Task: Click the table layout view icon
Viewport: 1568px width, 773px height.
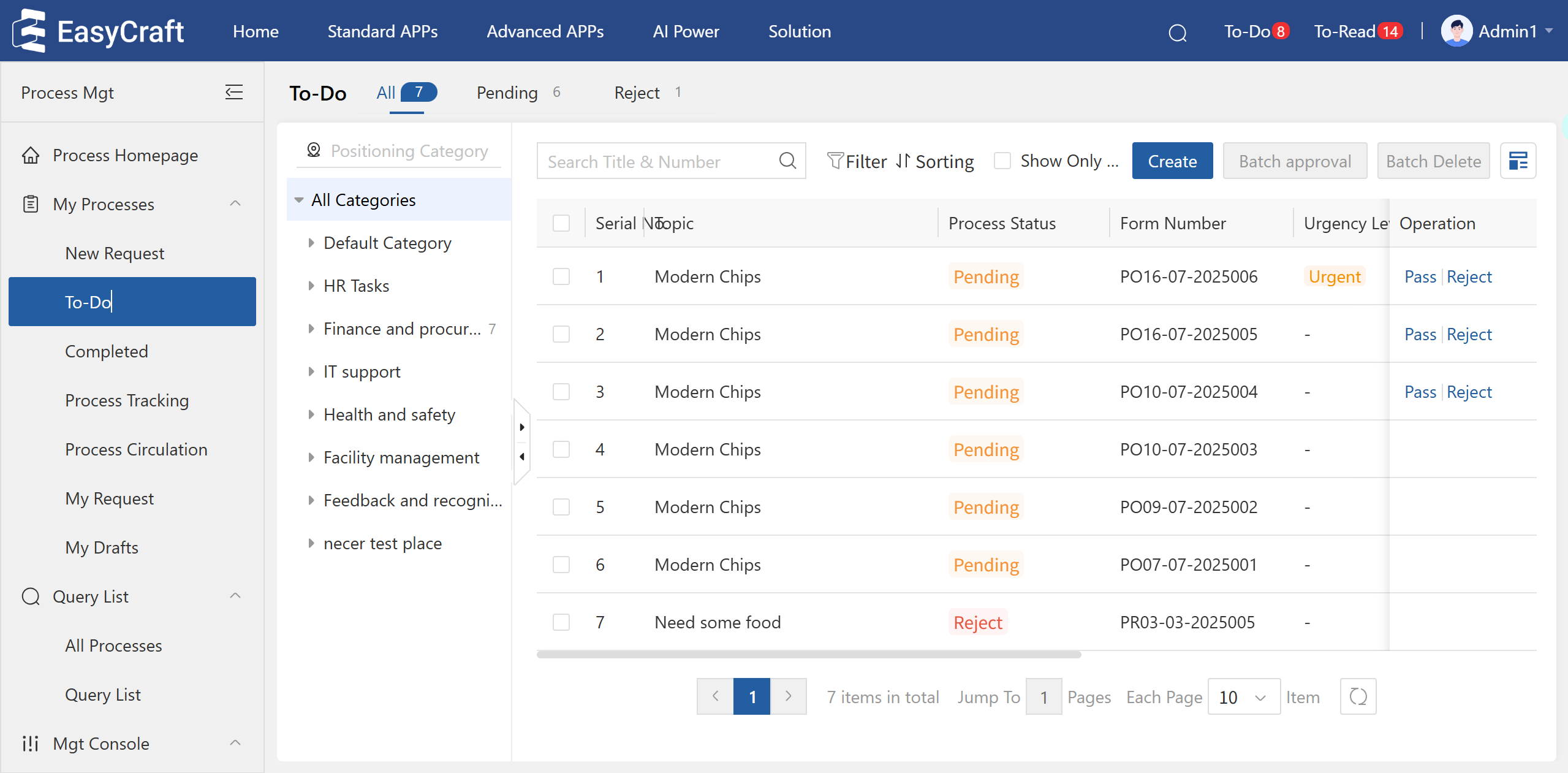Action: [1518, 161]
